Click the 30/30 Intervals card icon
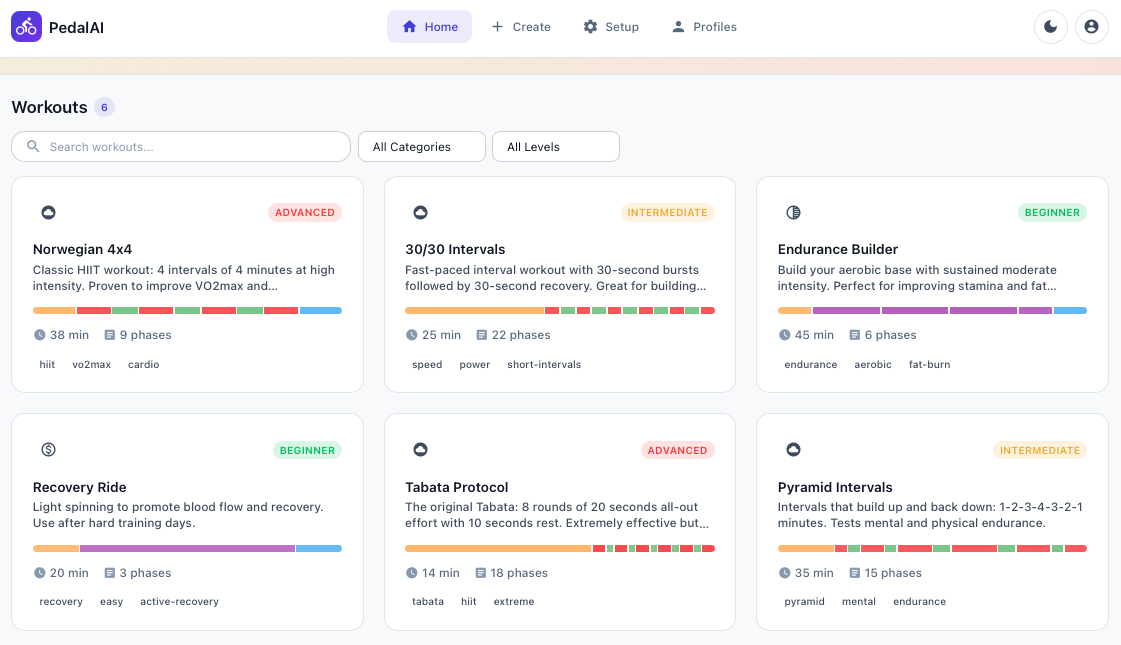 [x=420, y=212]
